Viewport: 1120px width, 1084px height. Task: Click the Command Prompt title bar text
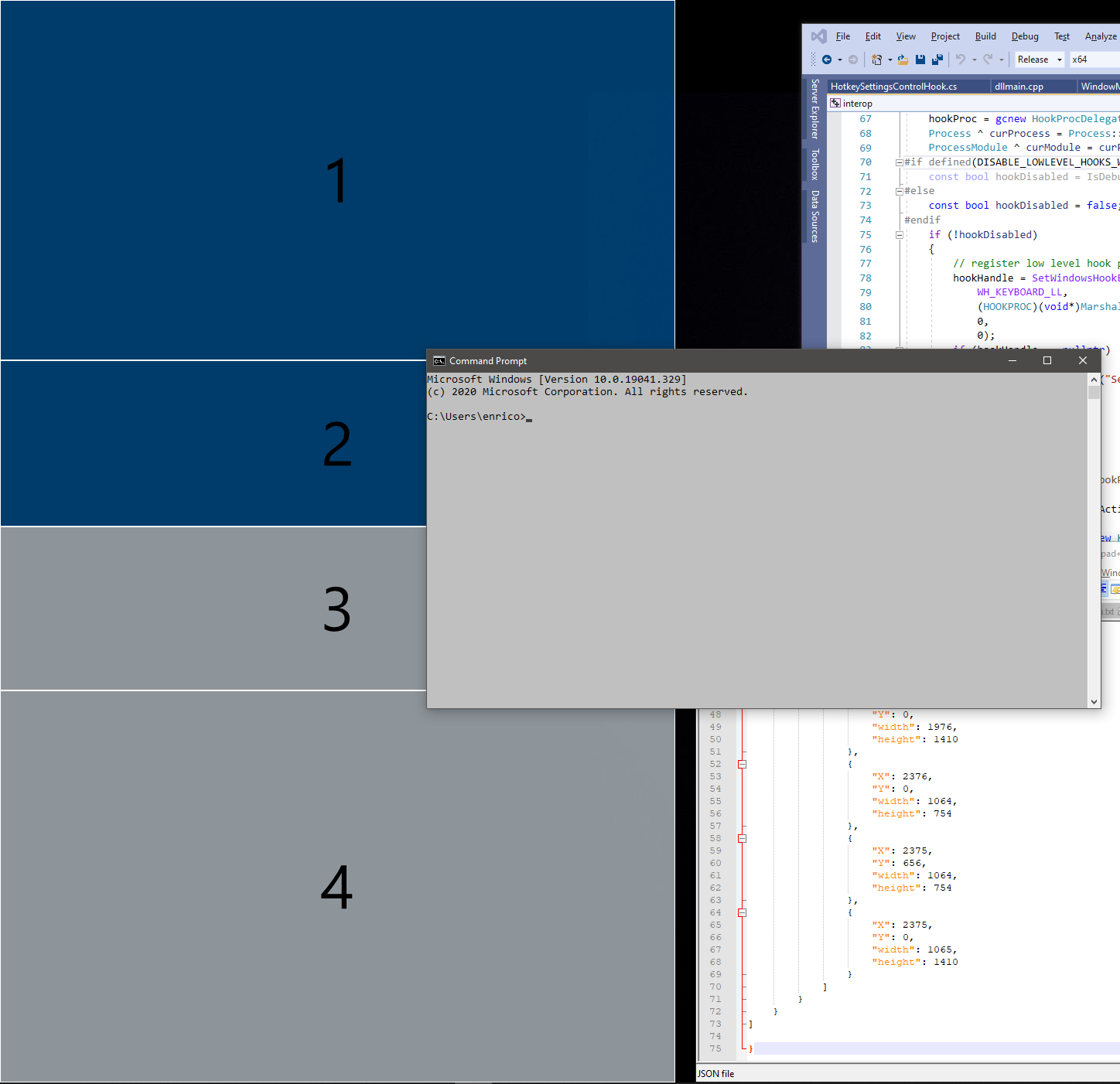488,361
